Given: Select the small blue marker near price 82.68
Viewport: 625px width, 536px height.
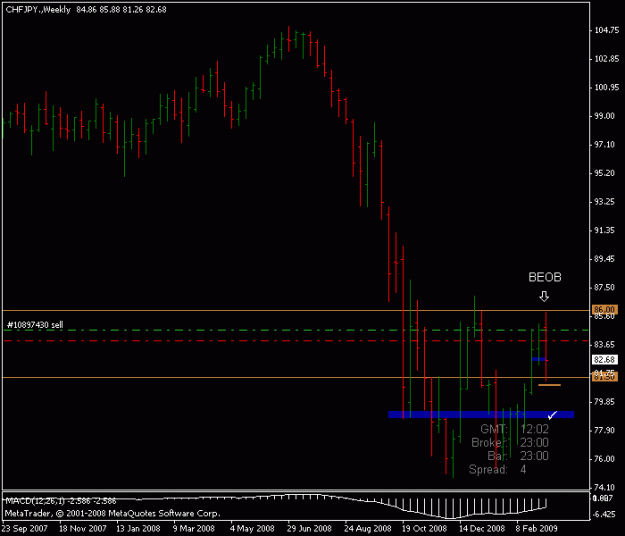Looking at the screenshot, I should click(x=539, y=359).
